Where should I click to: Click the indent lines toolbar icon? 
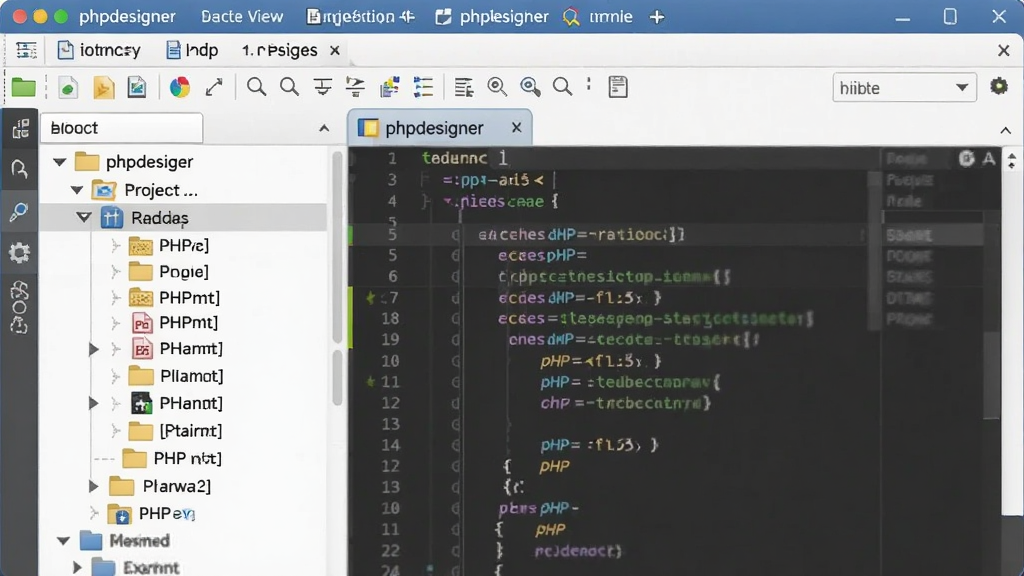click(355, 87)
